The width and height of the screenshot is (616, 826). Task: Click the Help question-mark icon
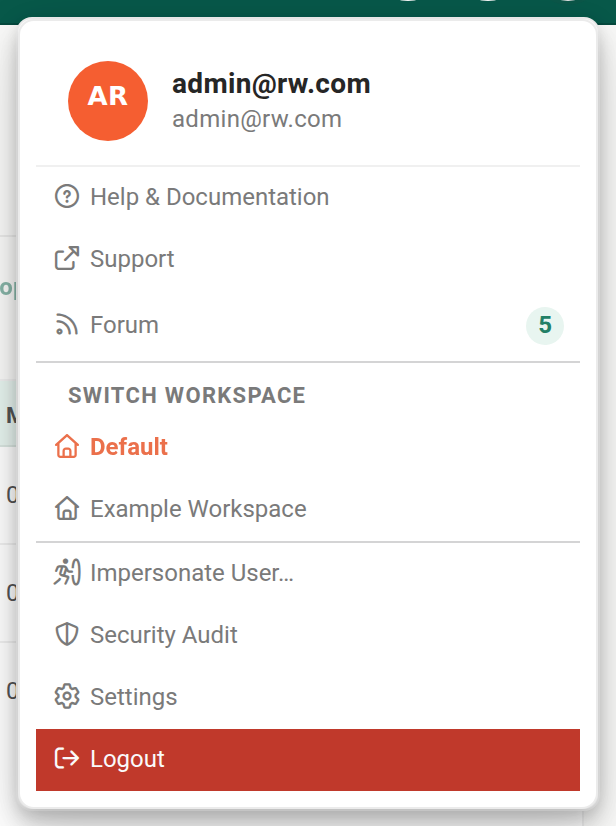[67, 197]
